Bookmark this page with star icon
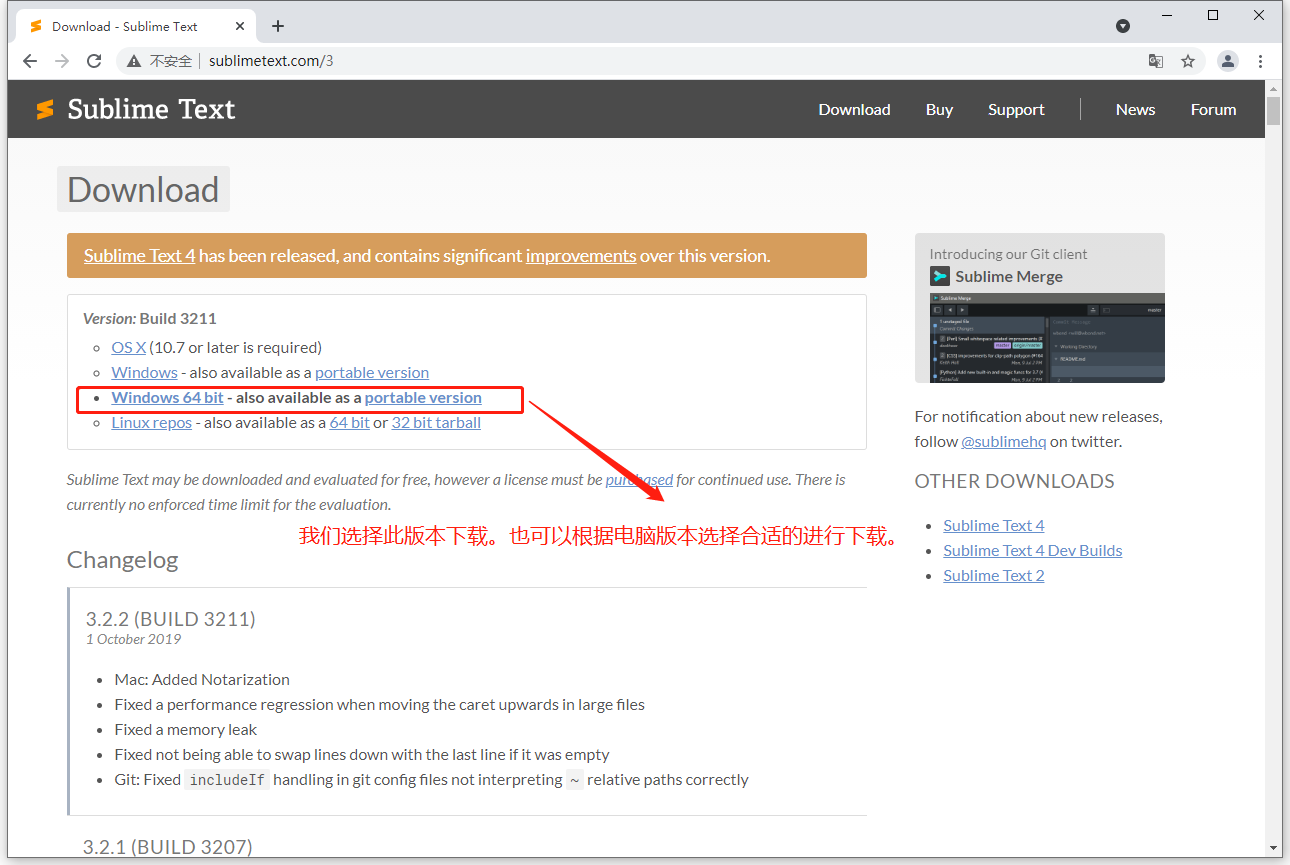This screenshot has height=865, width=1290. point(1188,61)
